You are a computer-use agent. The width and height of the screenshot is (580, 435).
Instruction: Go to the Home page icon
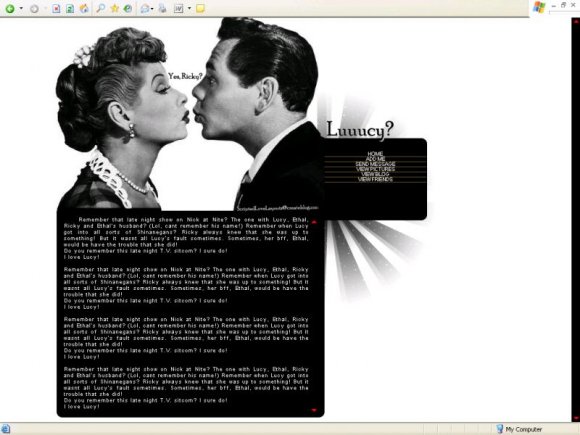(84, 8)
